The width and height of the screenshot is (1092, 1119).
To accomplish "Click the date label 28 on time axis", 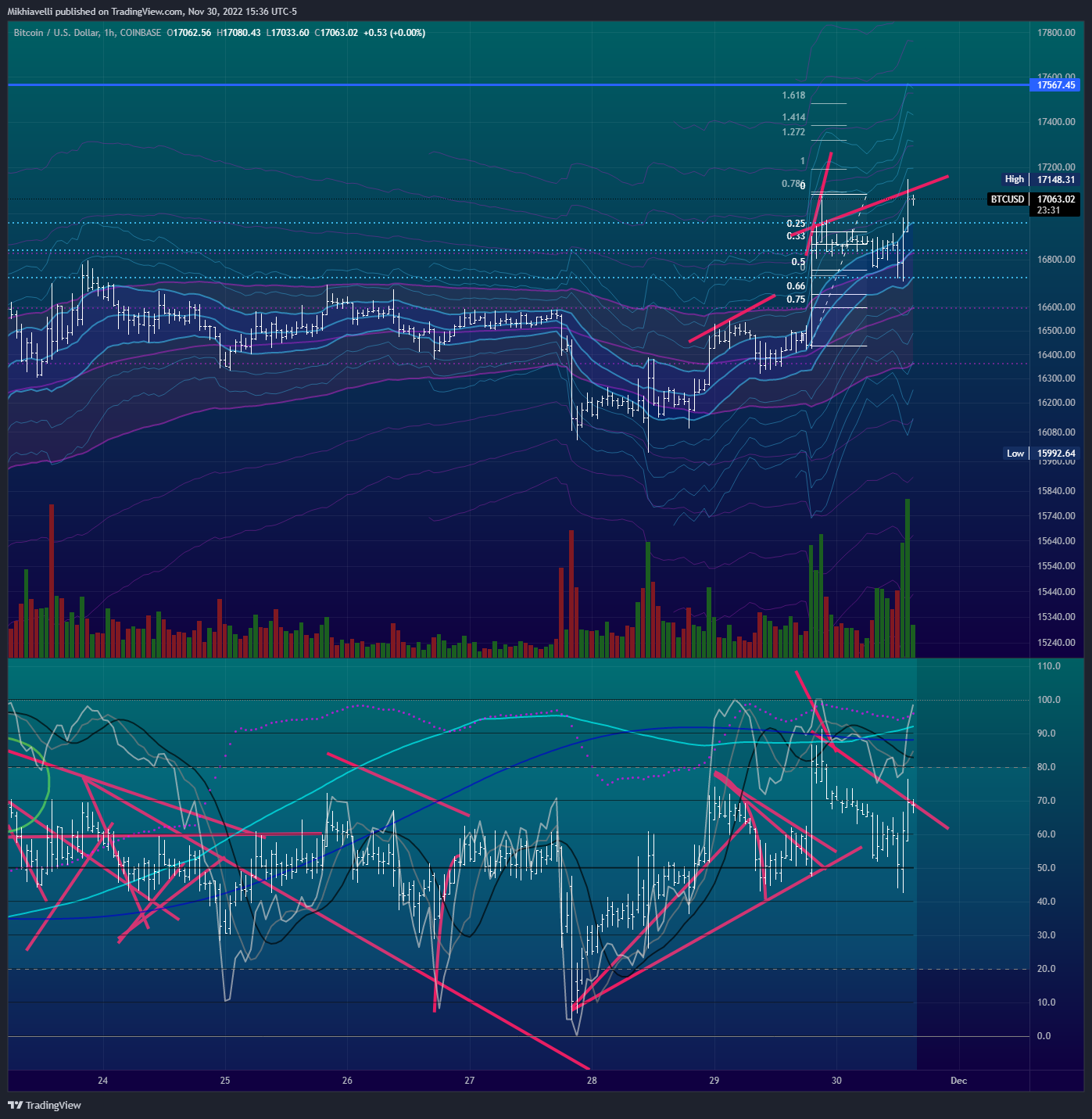I will coord(592,1081).
